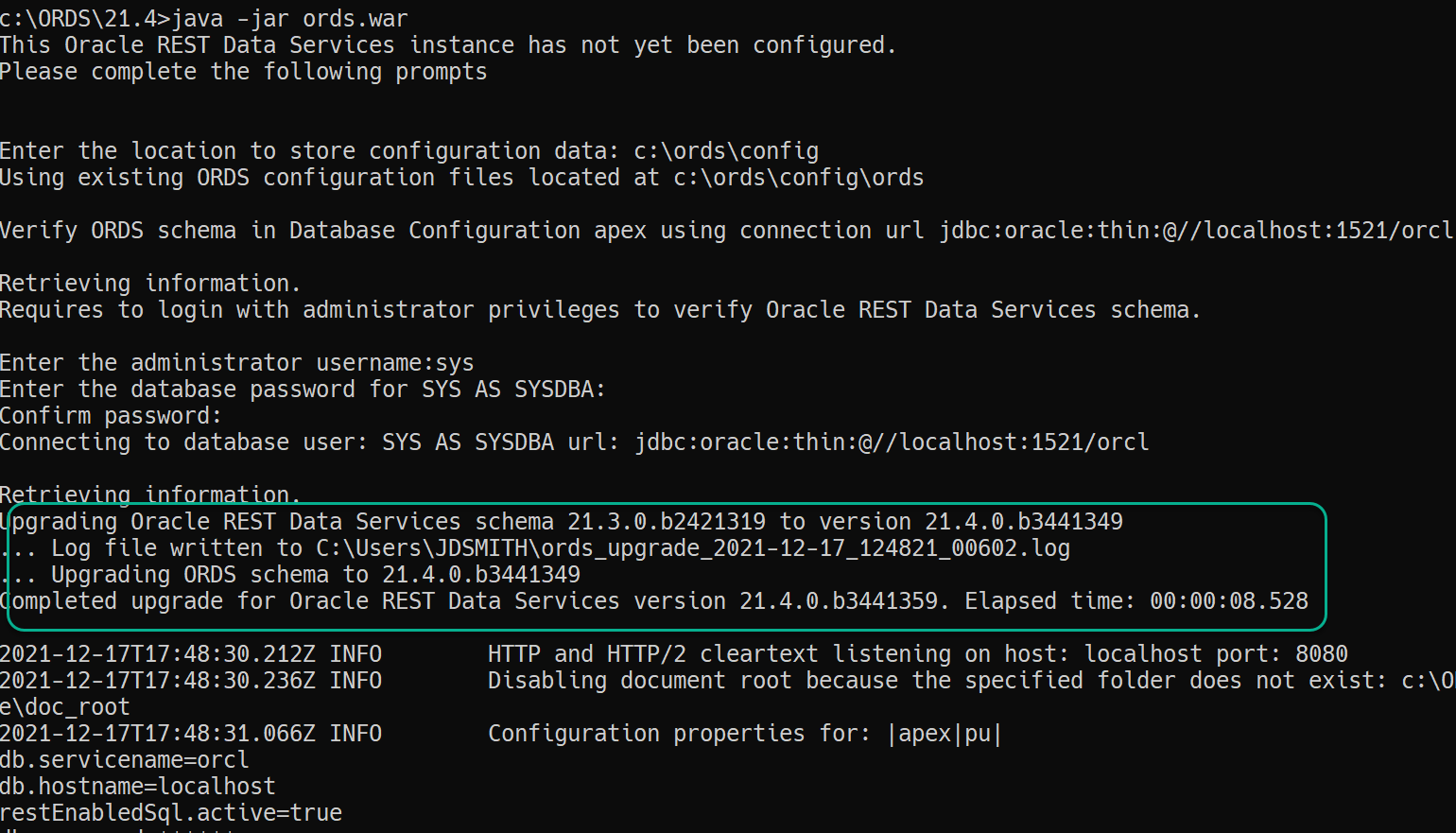Click the 'restEnabledSql.active=true' property line

(x=170, y=813)
